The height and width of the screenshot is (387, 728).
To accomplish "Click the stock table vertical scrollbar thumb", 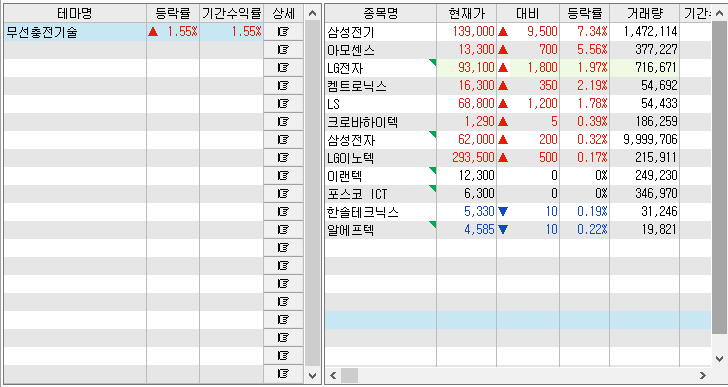I will [x=719, y=177].
